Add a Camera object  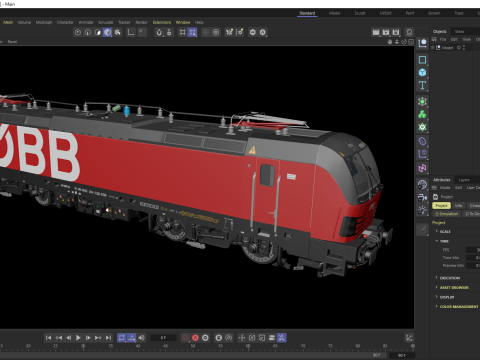coord(422,197)
